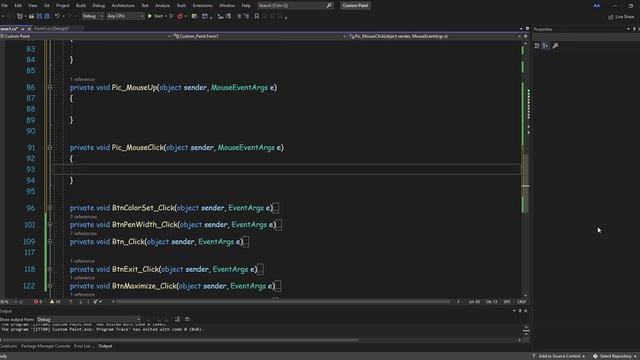Click the yellow warning count icon below the editor
The image size is (640, 360).
point(52,302)
